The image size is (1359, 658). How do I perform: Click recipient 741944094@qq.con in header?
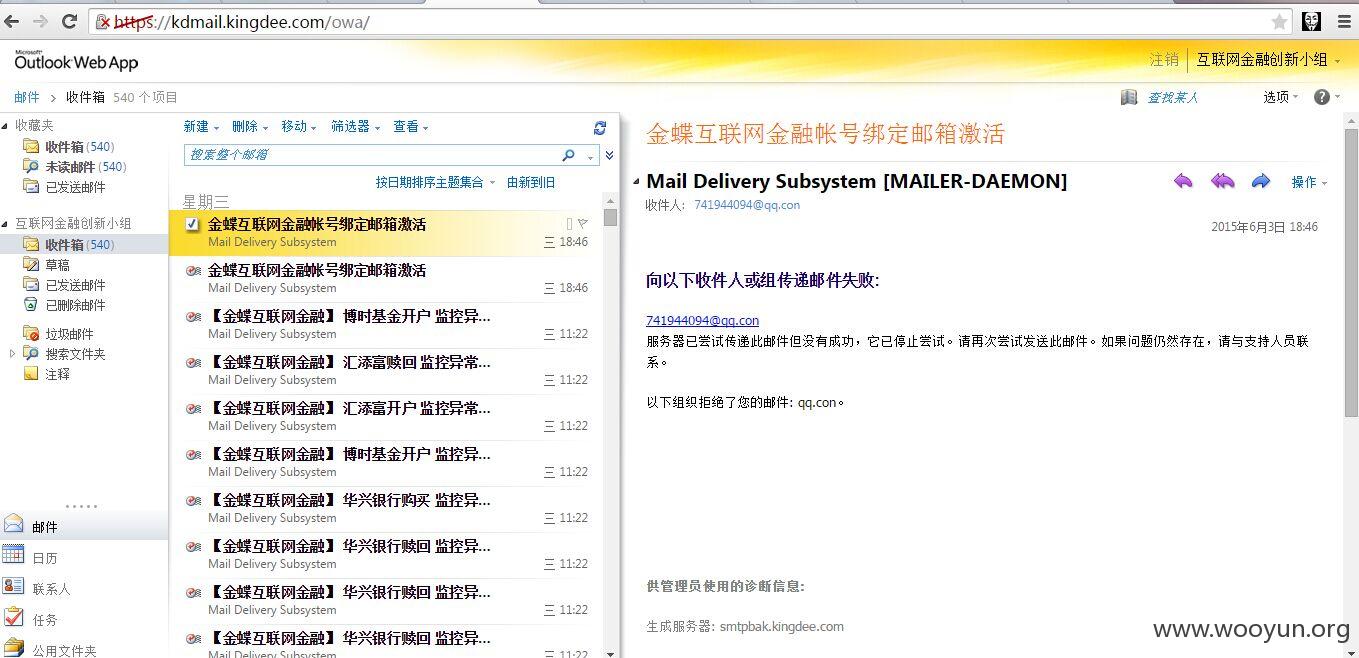[x=747, y=205]
